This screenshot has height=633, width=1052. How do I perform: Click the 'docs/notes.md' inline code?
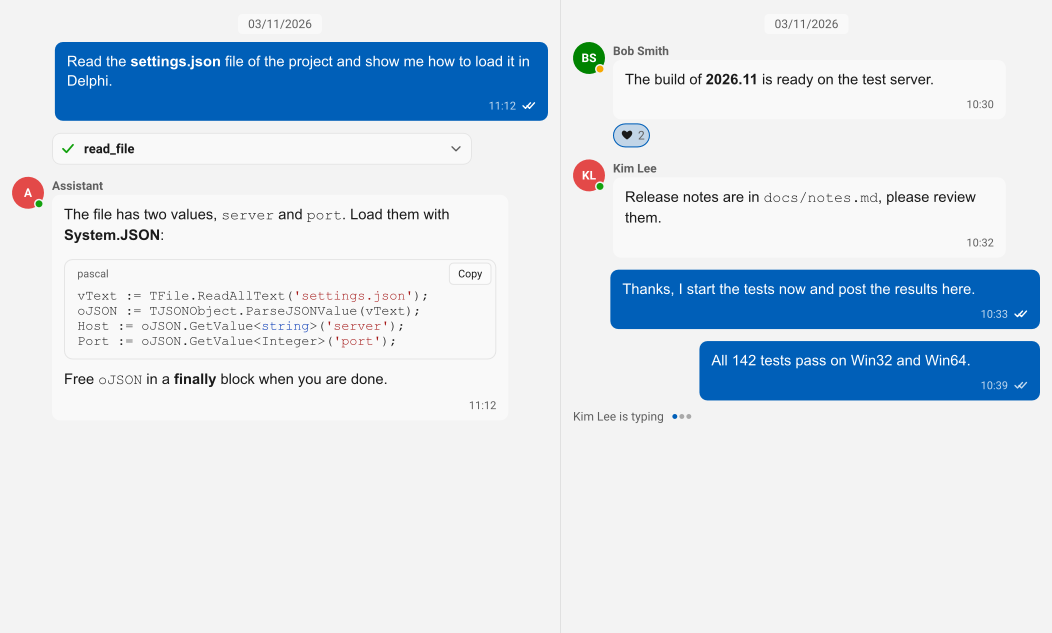pyautogui.click(x=821, y=198)
